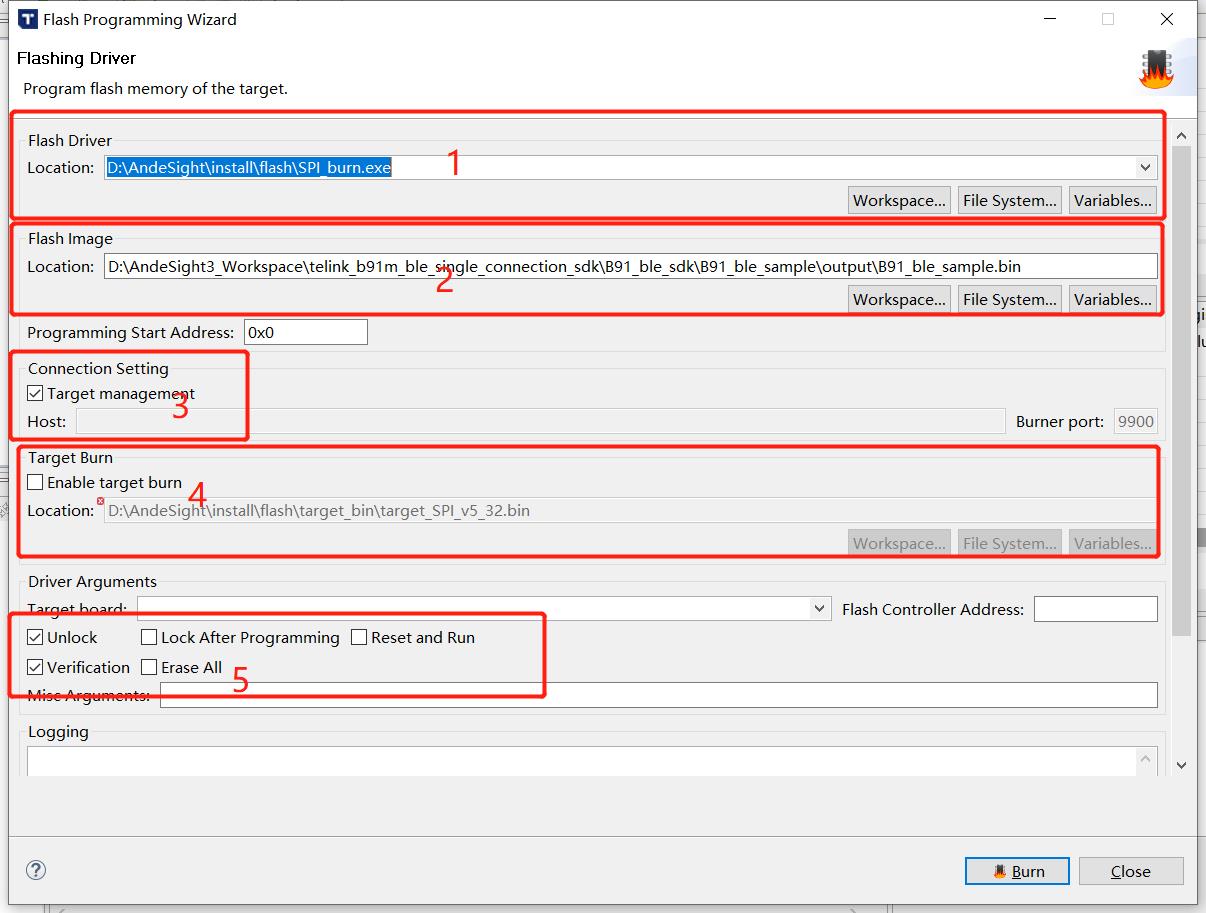1206x913 pixels.
Task: Click the help question mark icon
Action: (36, 870)
